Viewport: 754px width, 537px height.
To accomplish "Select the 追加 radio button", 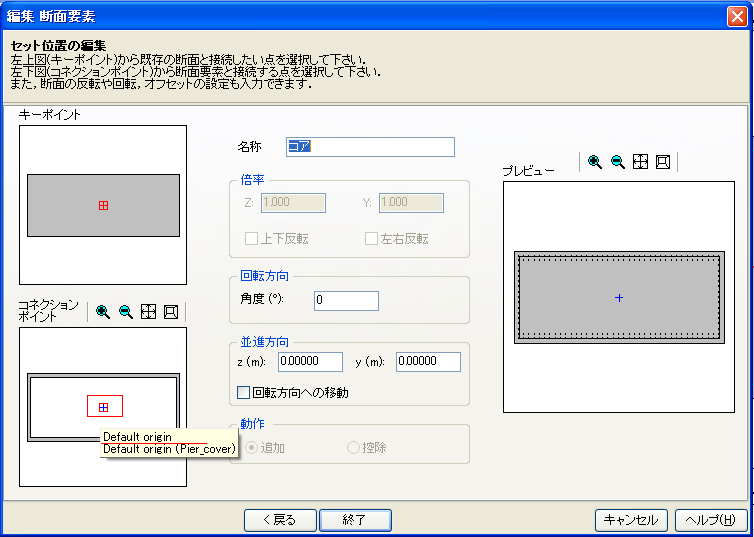I will click(251, 448).
